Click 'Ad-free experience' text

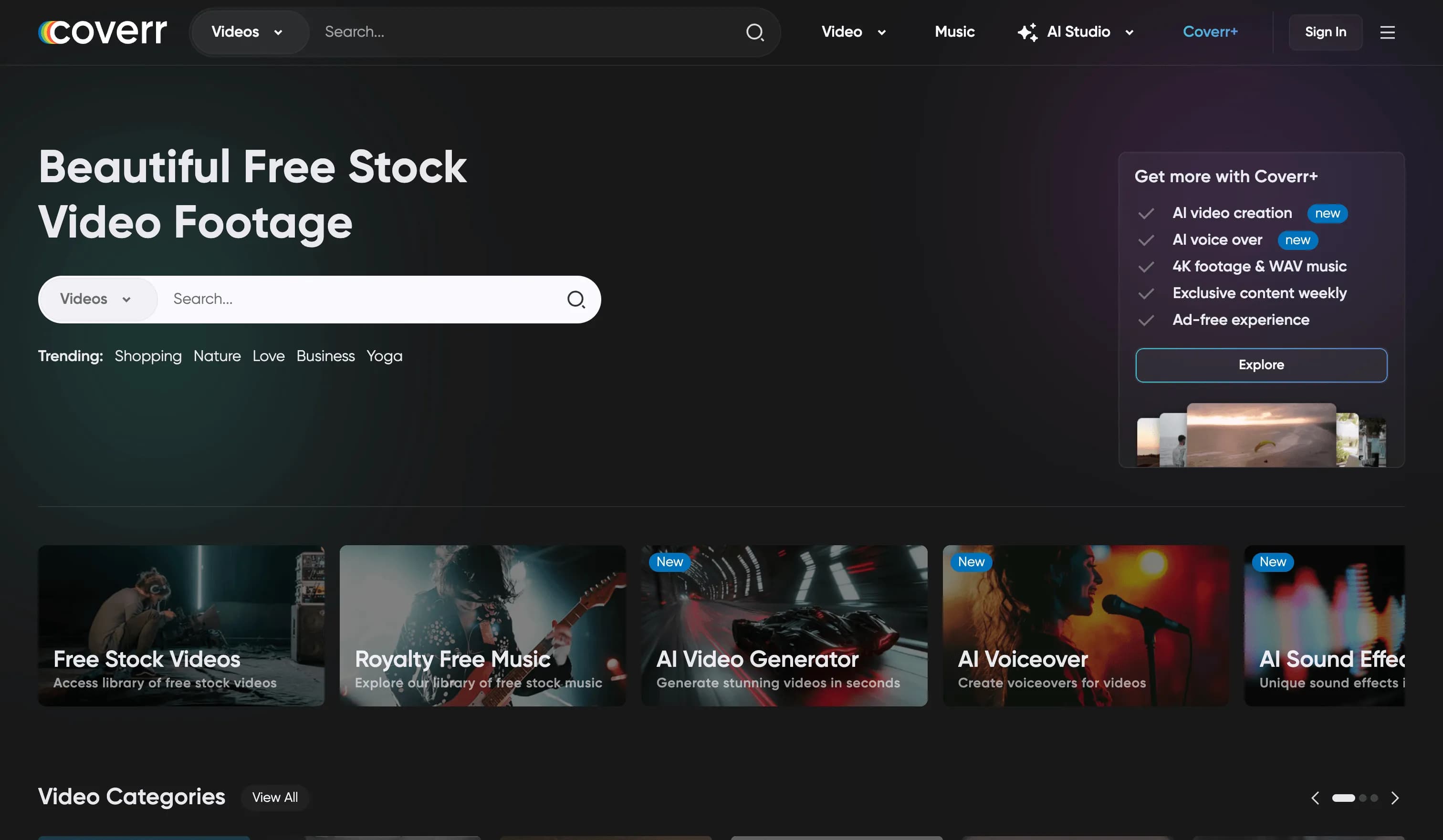click(x=1241, y=320)
